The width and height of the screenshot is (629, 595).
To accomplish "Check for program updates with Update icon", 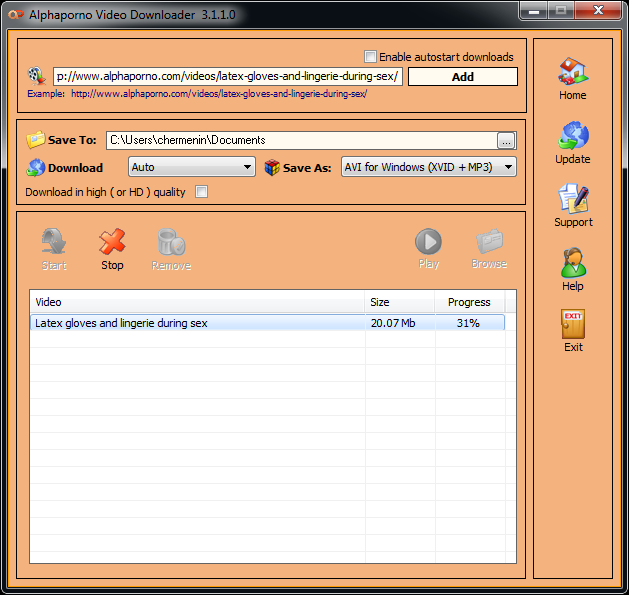I will point(573,135).
